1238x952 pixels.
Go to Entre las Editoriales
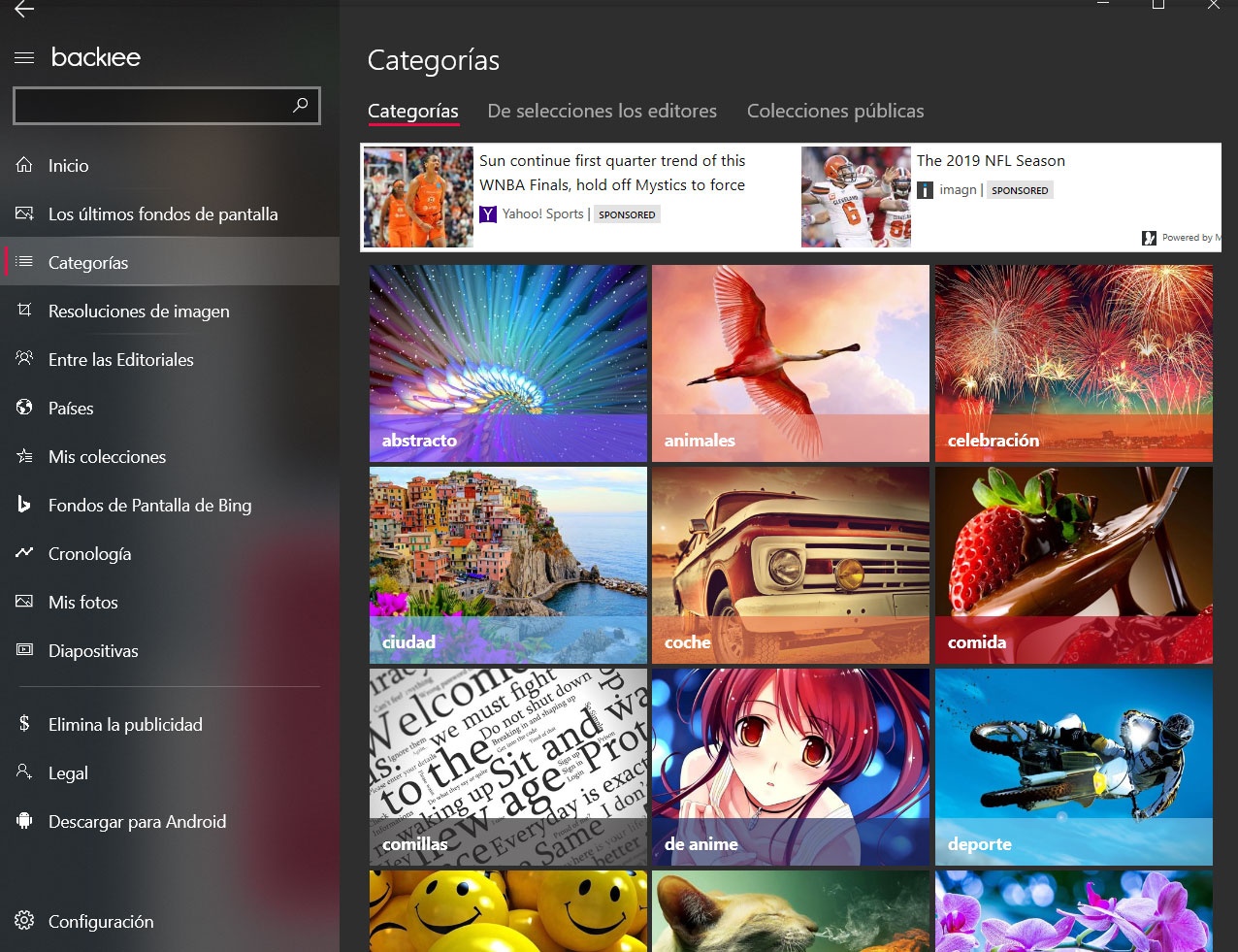pyautogui.click(x=170, y=359)
